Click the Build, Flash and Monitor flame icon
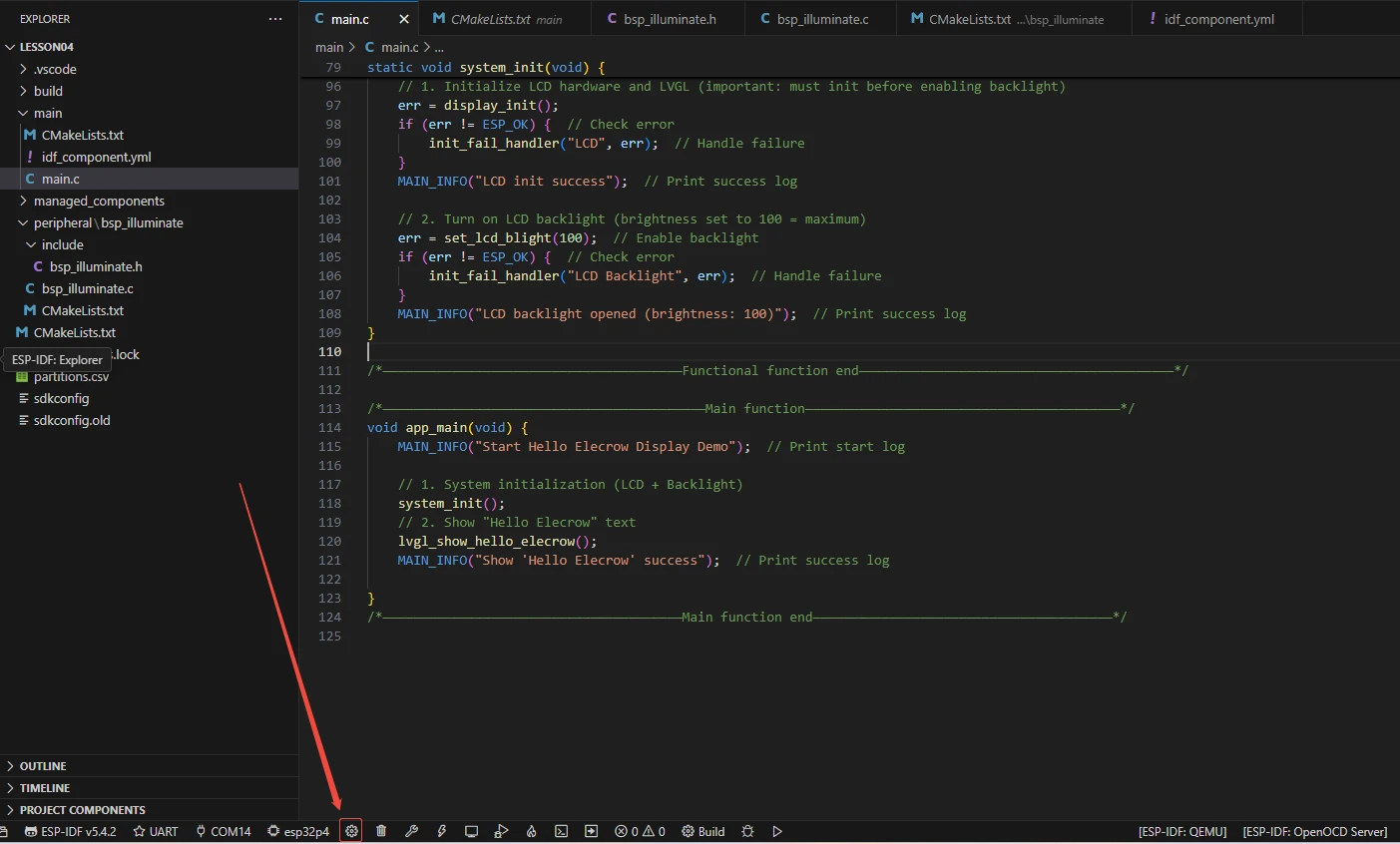This screenshot has height=844, width=1400. point(531,831)
